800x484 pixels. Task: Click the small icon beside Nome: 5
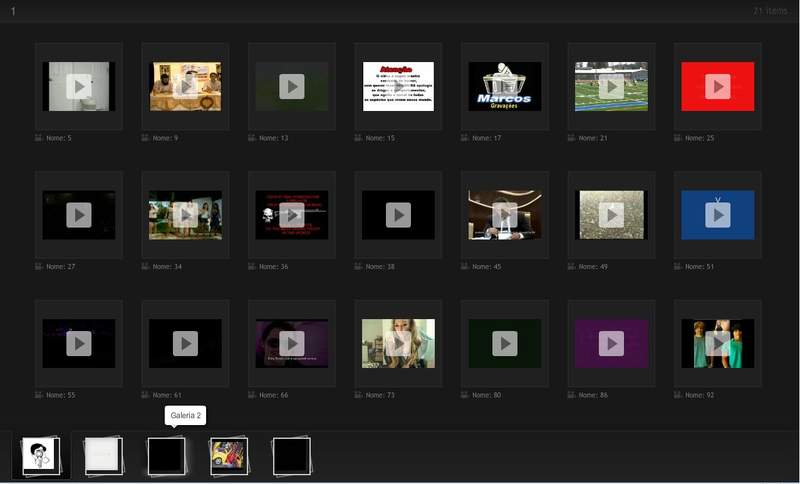pos(39,138)
